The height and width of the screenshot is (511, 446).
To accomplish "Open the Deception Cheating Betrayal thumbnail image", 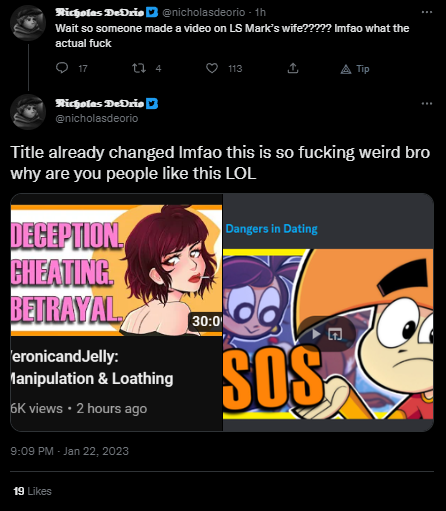I will [x=116, y=270].
